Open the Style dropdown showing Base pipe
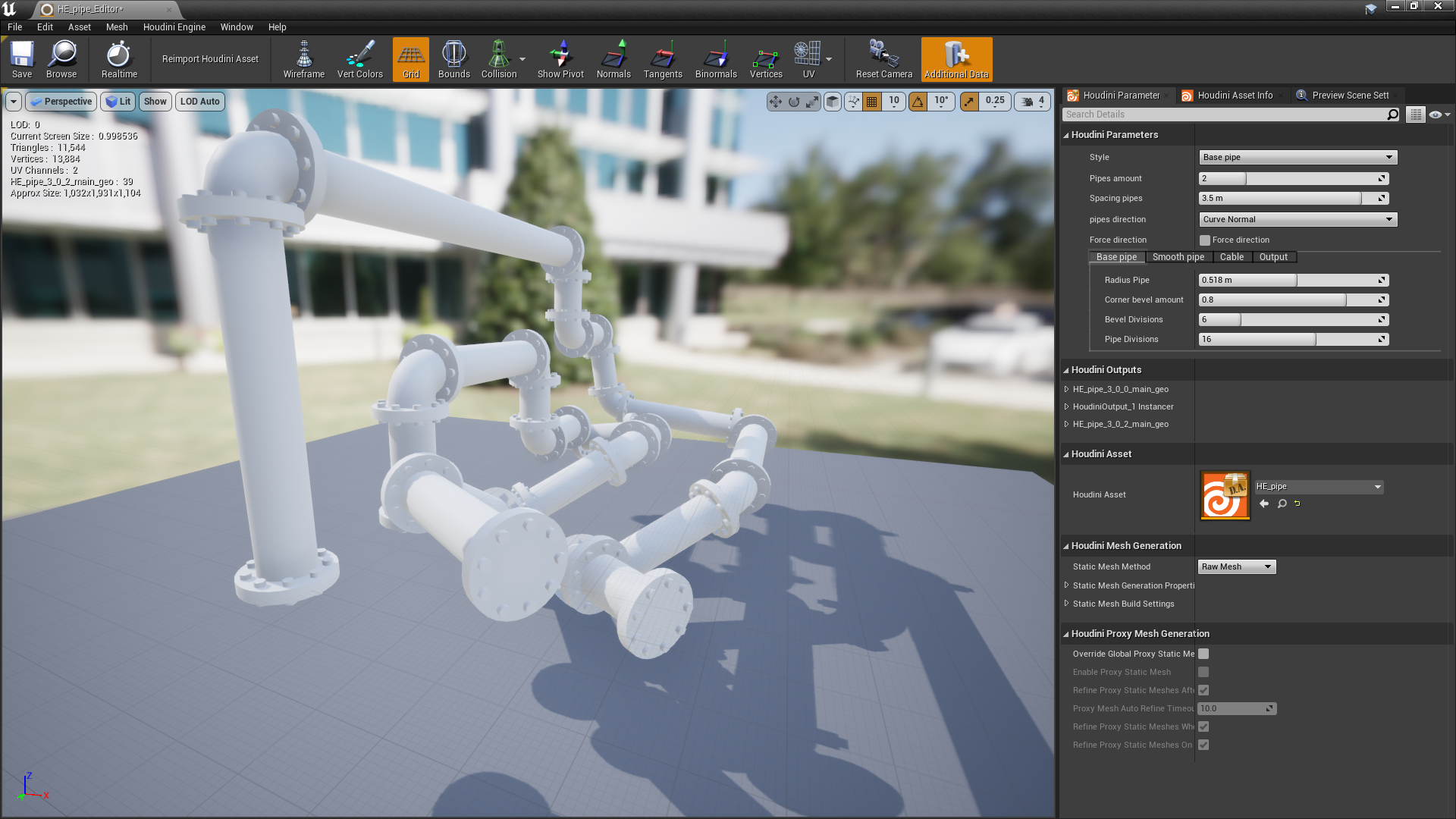Image resolution: width=1456 pixels, height=819 pixels. [x=1298, y=158]
